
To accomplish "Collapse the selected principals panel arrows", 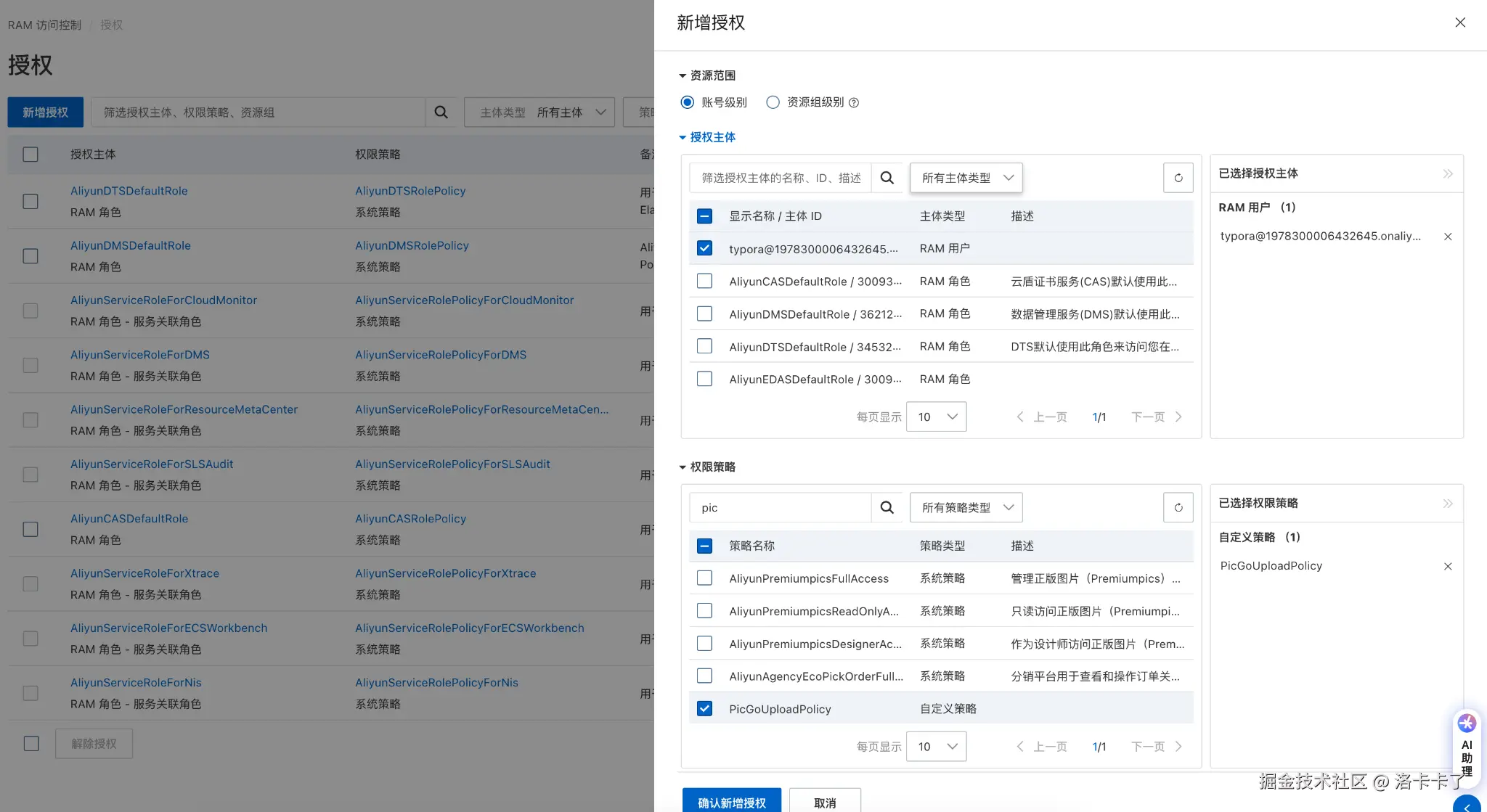I will pos(1447,173).
